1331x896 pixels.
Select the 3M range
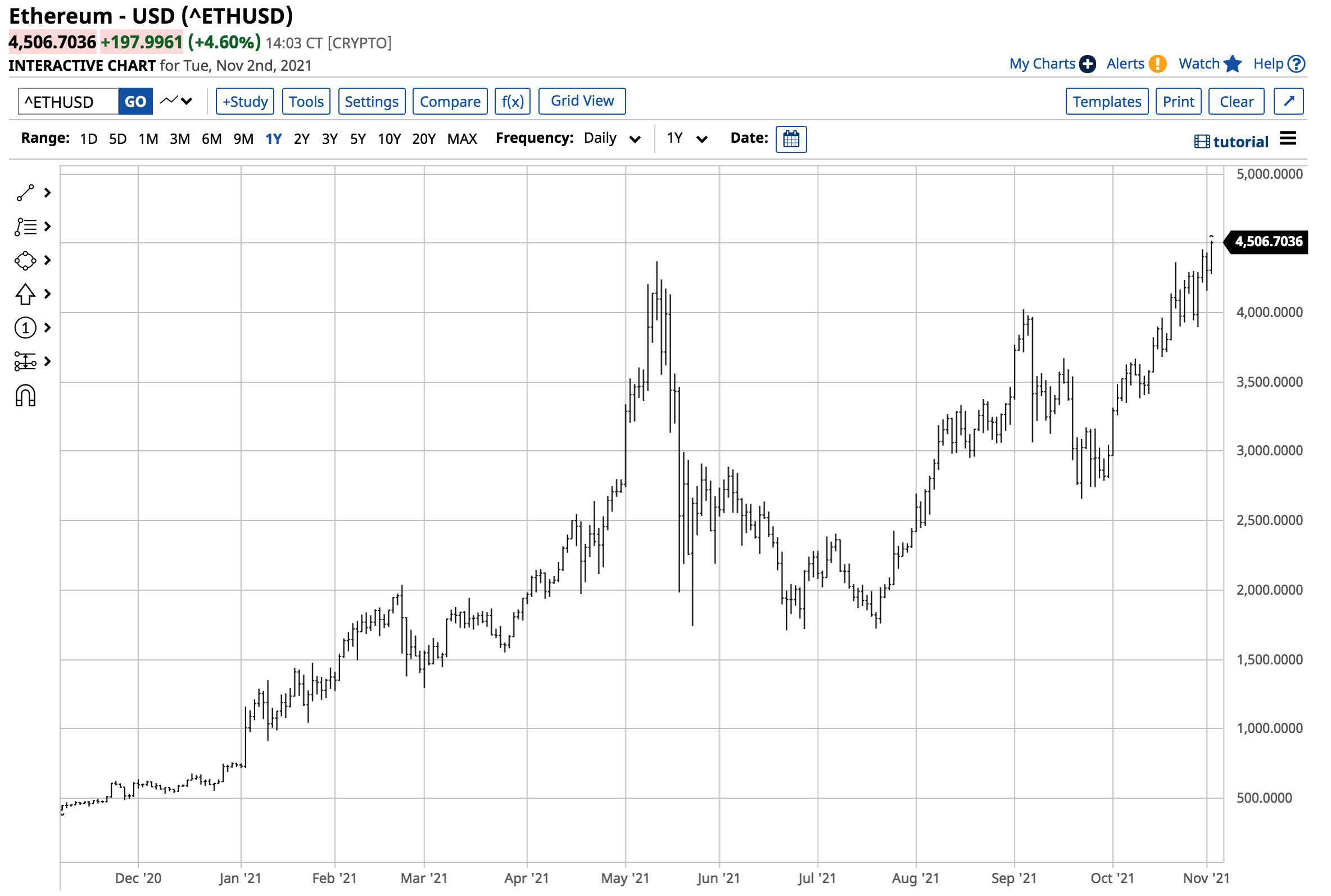[180, 139]
